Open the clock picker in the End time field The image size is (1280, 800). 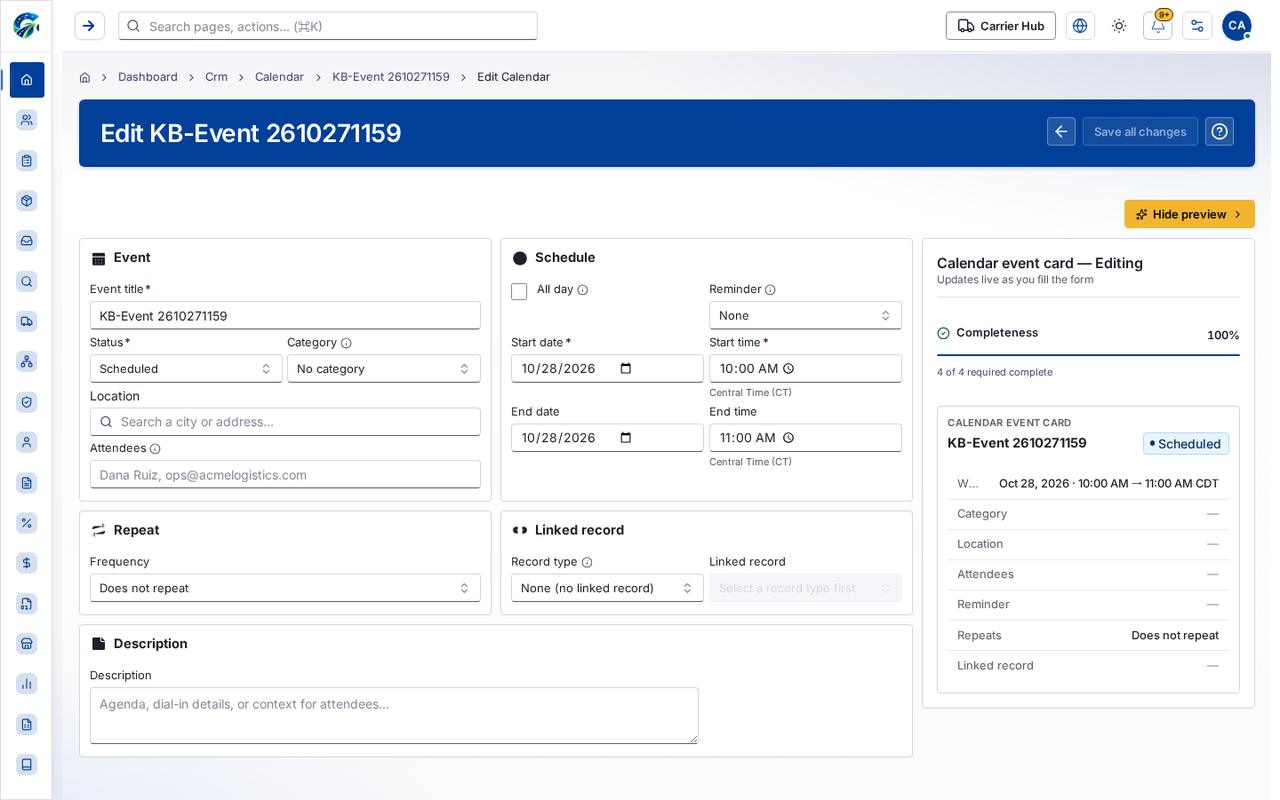788,437
